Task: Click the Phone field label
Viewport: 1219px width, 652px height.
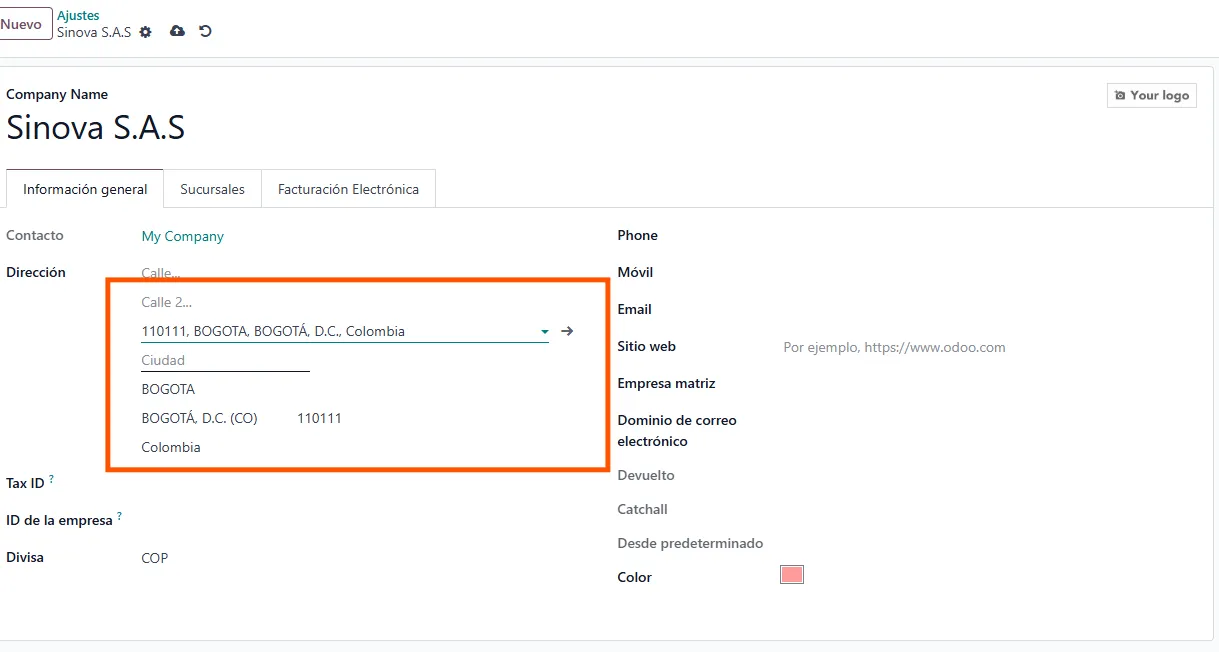Action: [x=638, y=236]
